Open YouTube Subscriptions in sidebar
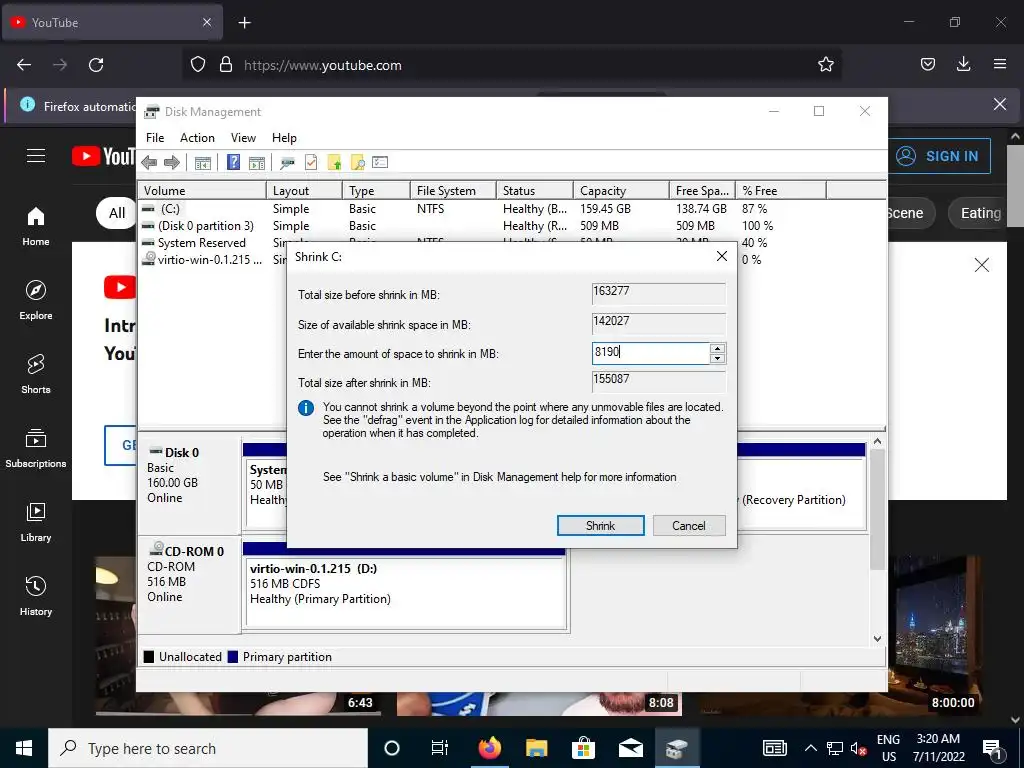 [x=36, y=449]
